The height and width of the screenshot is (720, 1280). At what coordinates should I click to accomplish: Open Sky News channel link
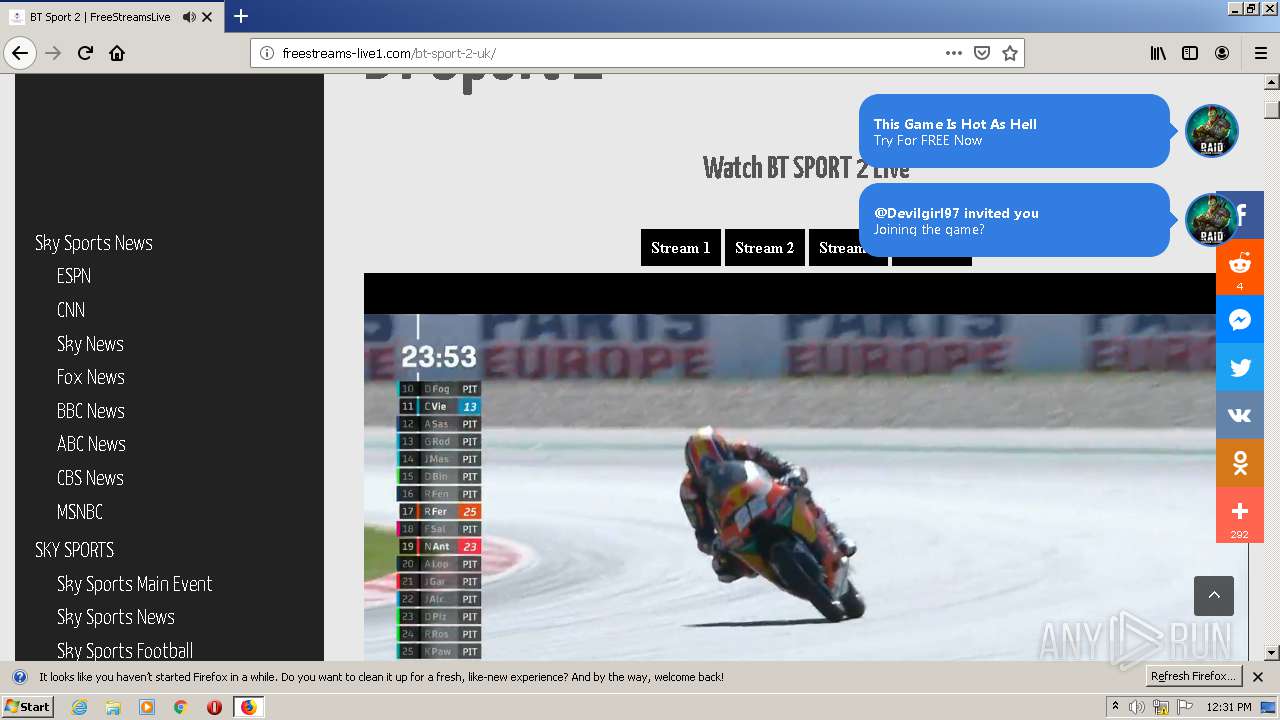(x=90, y=344)
